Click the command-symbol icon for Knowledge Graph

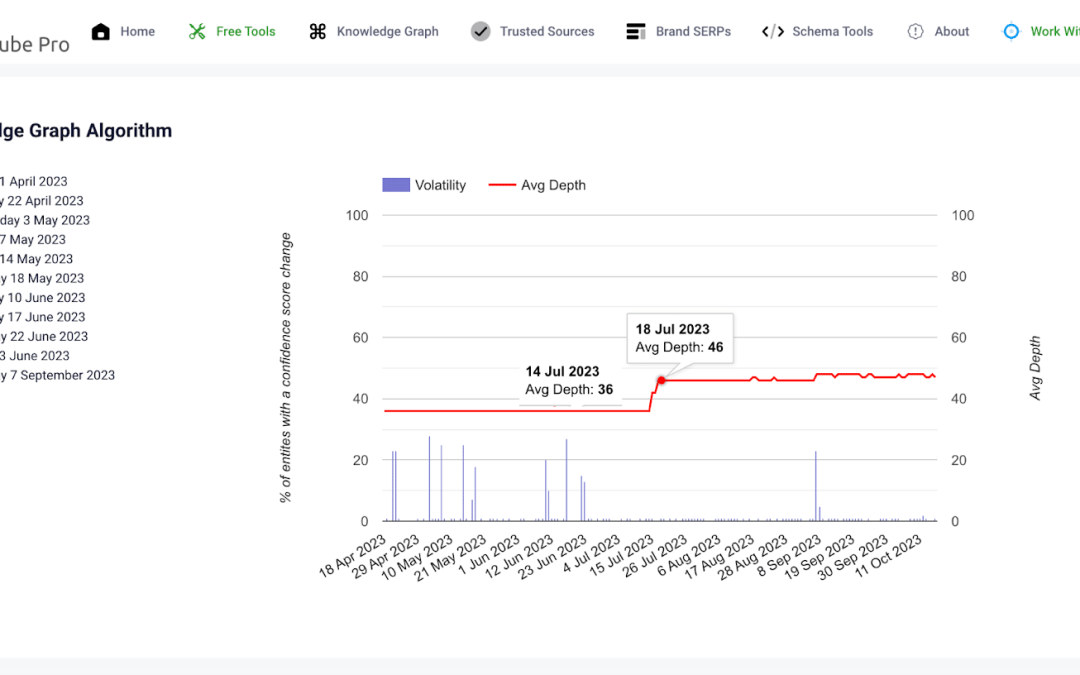point(317,31)
